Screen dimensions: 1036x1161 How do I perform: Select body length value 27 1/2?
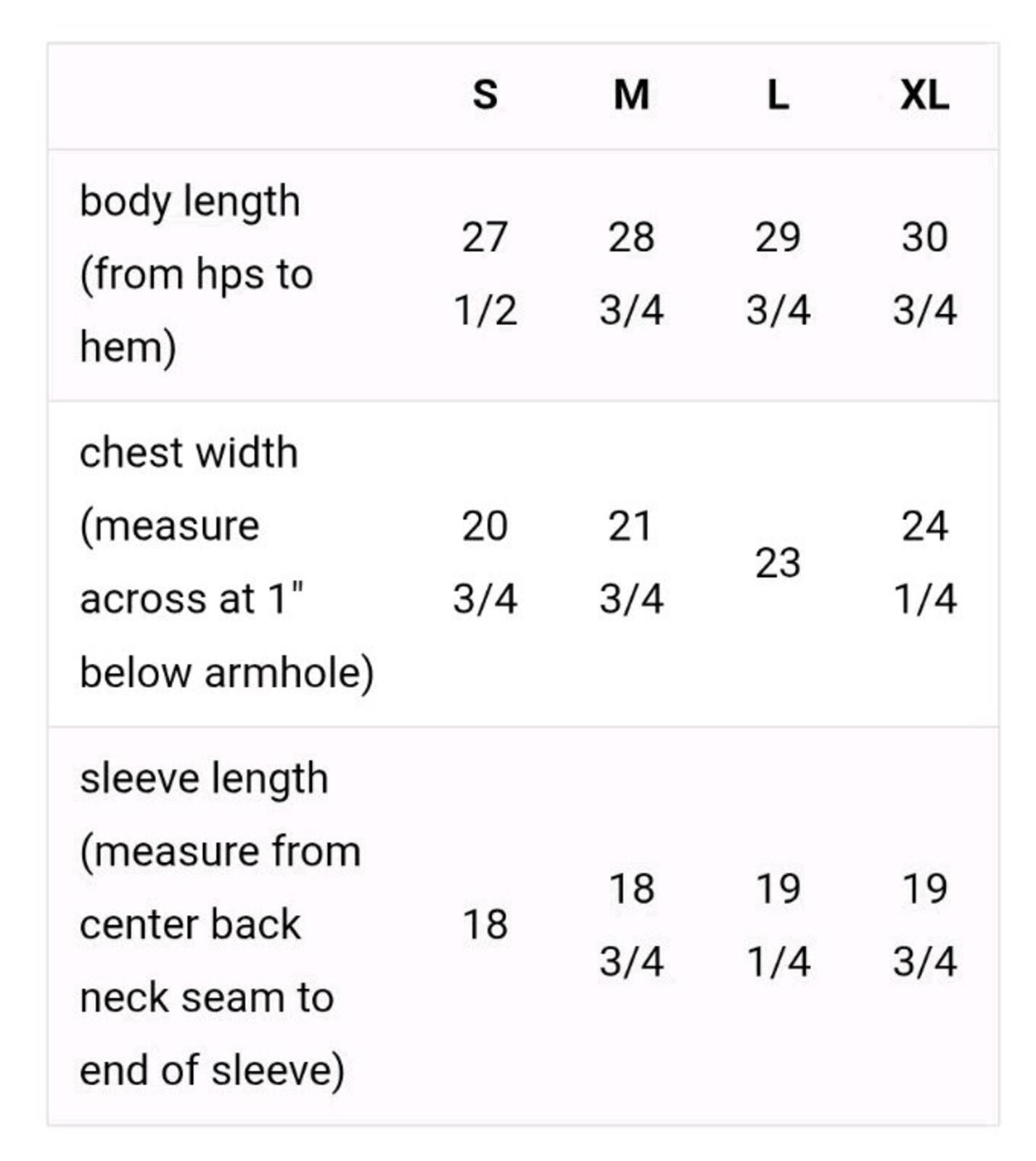tap(485, 274)
